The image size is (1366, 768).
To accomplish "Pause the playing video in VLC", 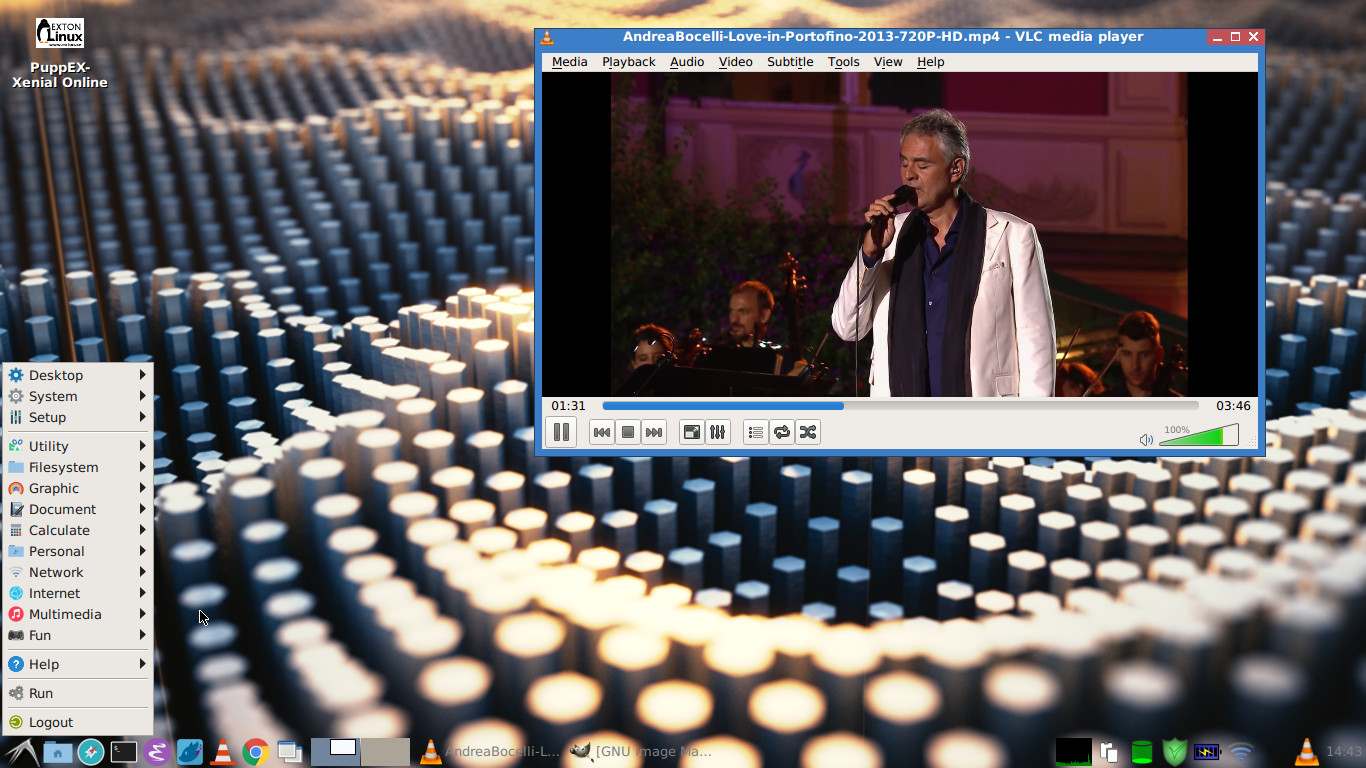I will tap(561, 432).
